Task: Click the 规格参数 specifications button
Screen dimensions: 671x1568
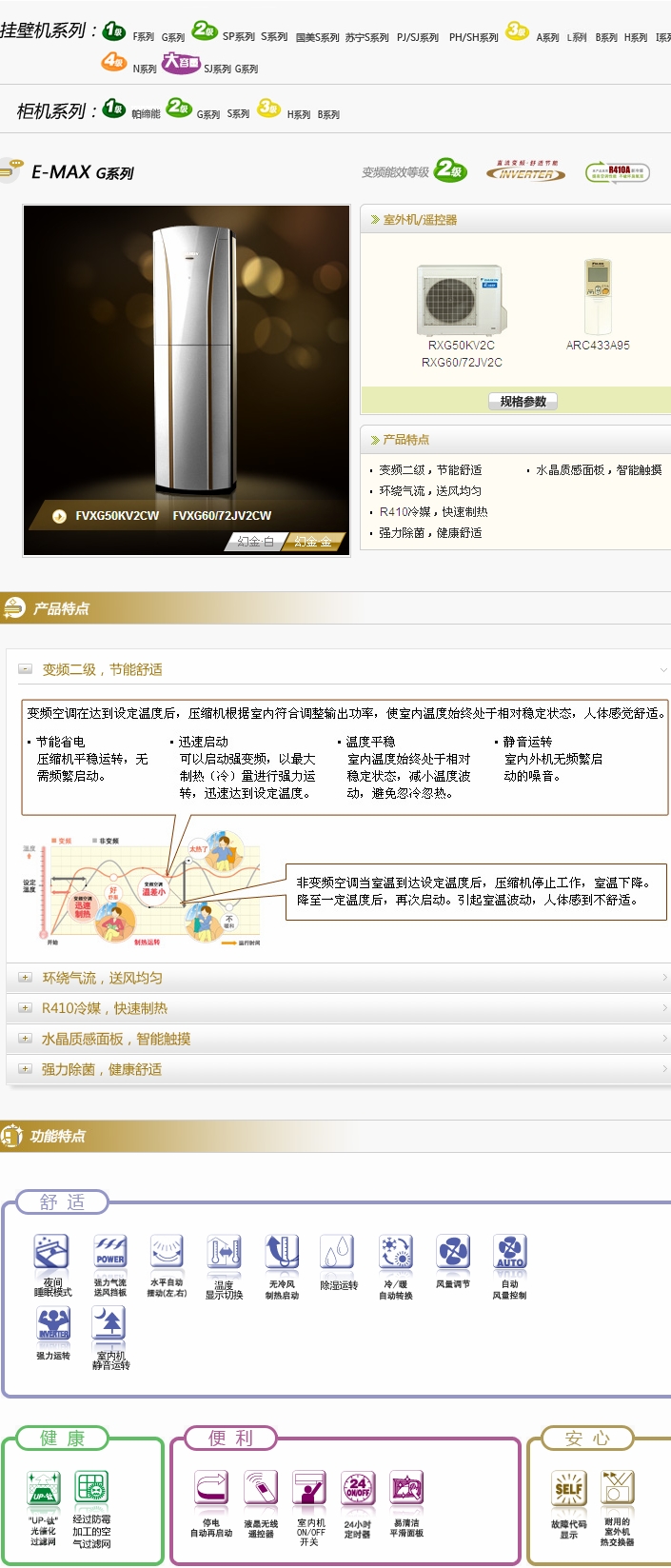Action: pos(523,401)
